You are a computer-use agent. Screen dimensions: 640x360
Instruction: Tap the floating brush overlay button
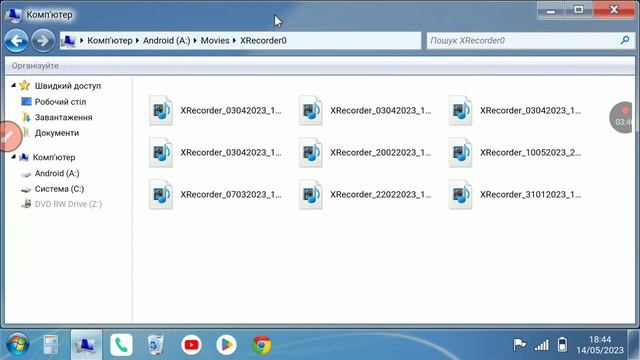9,136
